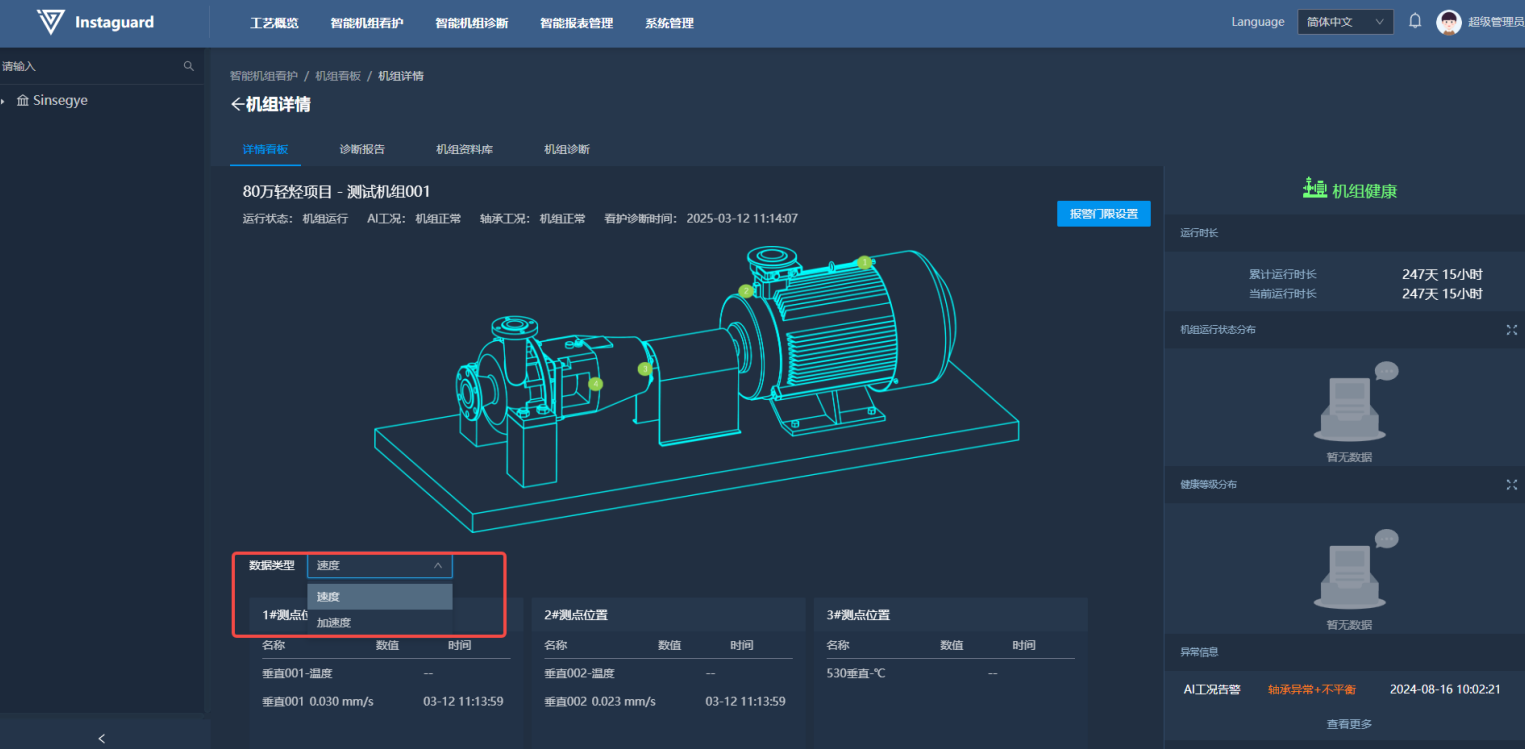Choose 加速度 from the dropdown list

point(334,622)
